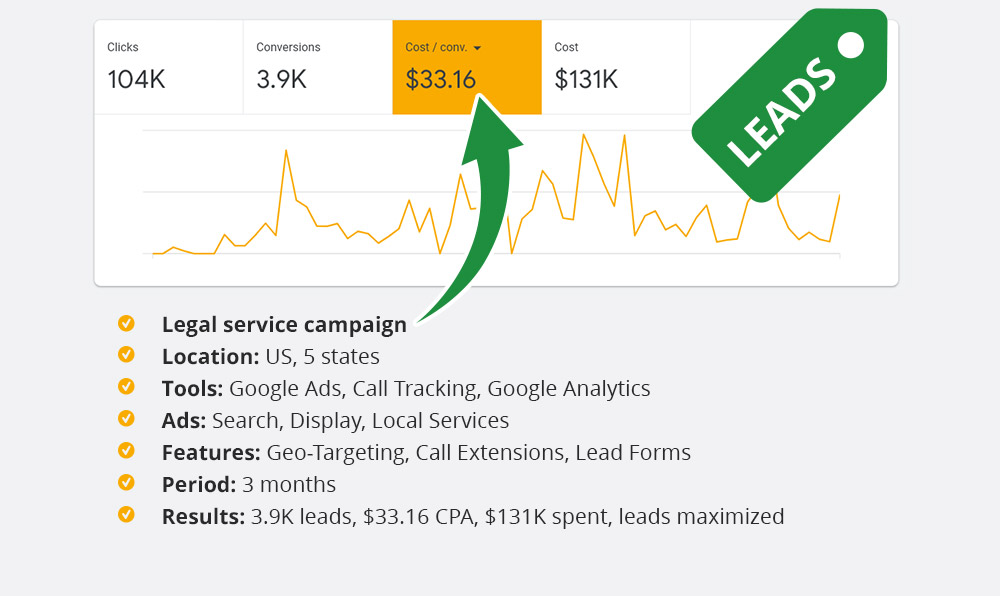Click the Features line with Geo-Targeting
Screen dimensions: 1000x596
click(426, 452)
